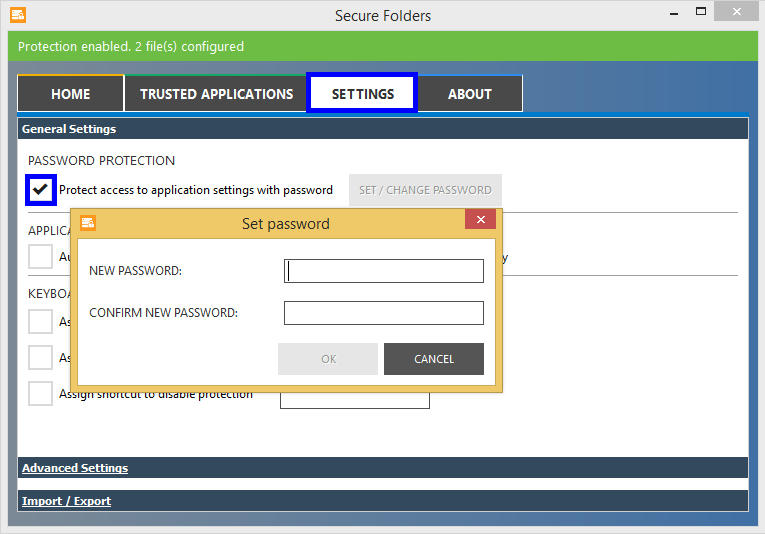Click the 'NEW PASSWORD:' label
The height and width of the screenshot is (534, 765).
(x=135, y=271)
